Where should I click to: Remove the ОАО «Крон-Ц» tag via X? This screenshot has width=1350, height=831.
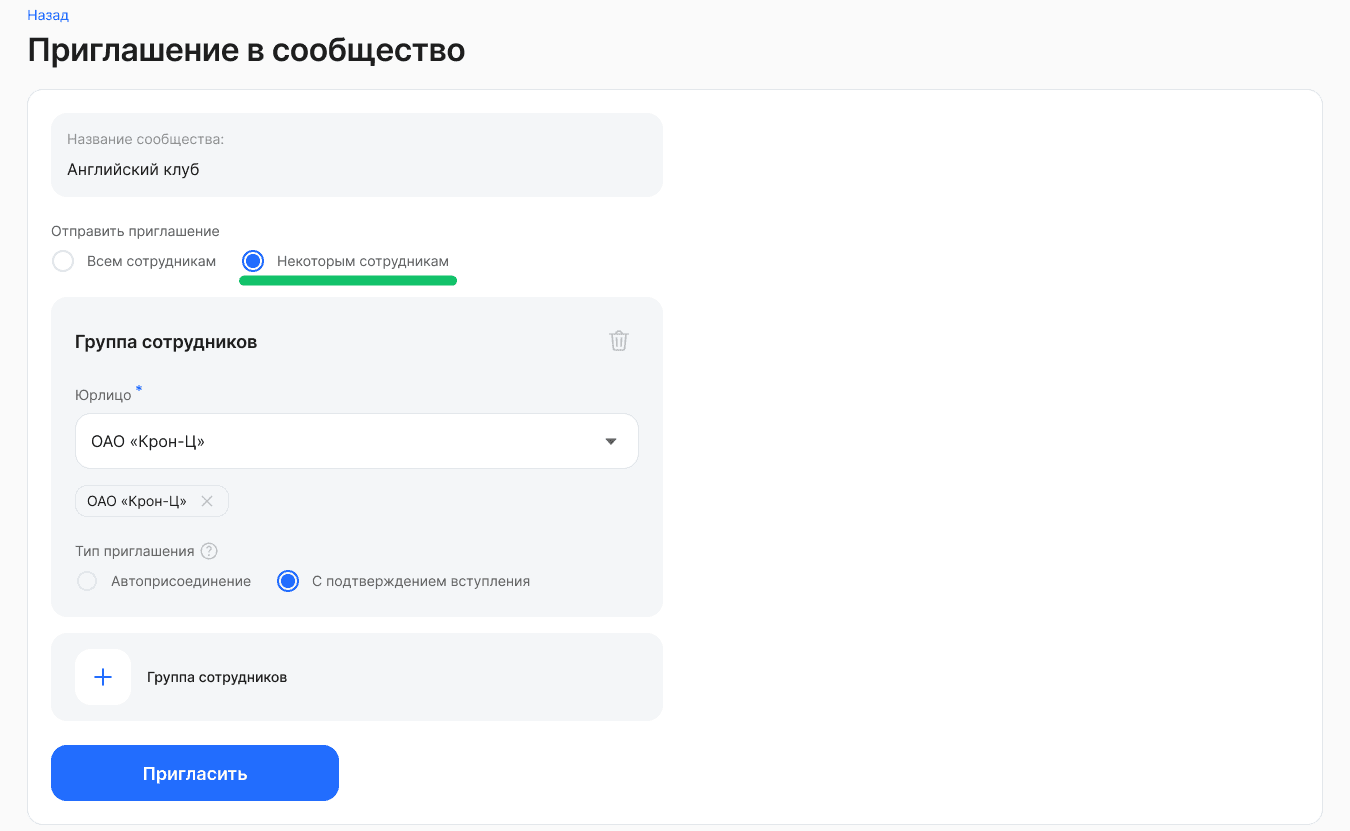pos(207,501)
